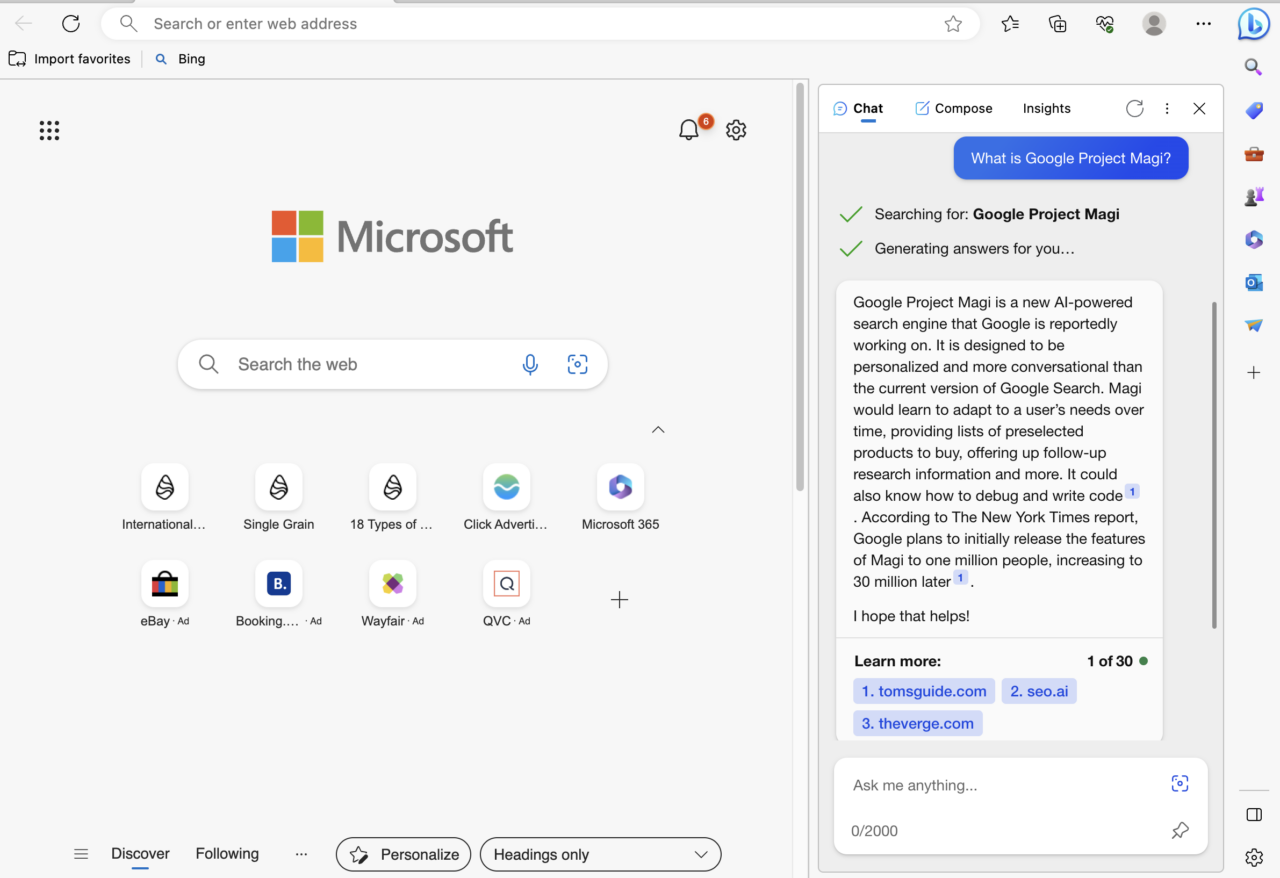Click the Personalize button on the feed
The width and height of the screenshot is (1280, 878).
click(x=403, y=854)
